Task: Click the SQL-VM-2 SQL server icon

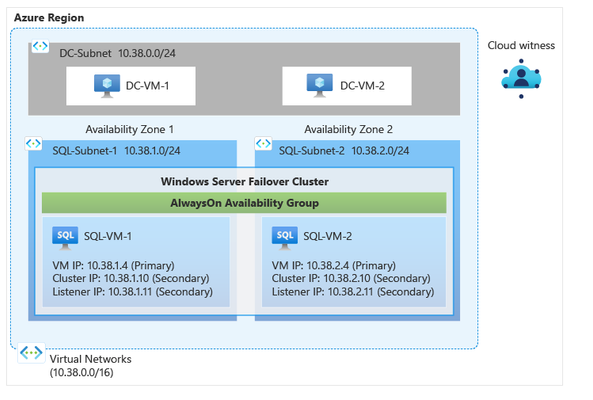Action: [284, 238]
